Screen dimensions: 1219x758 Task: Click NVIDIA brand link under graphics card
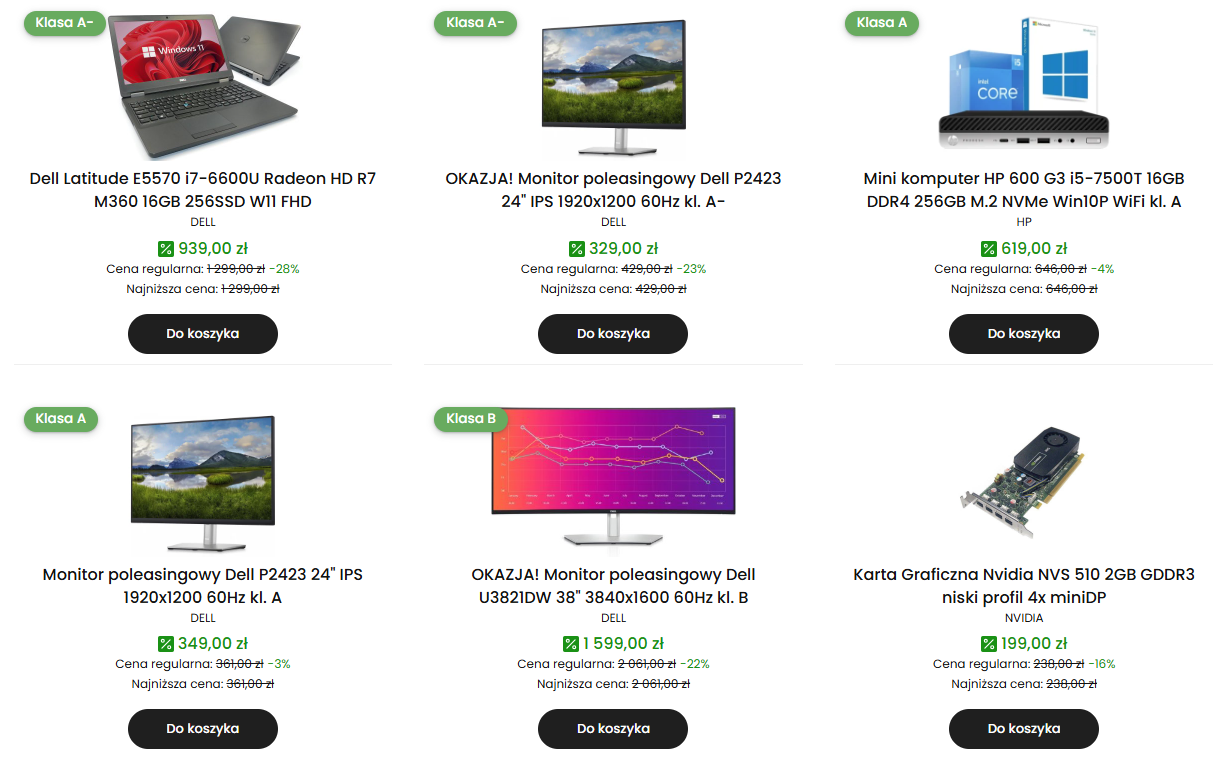1023,618
